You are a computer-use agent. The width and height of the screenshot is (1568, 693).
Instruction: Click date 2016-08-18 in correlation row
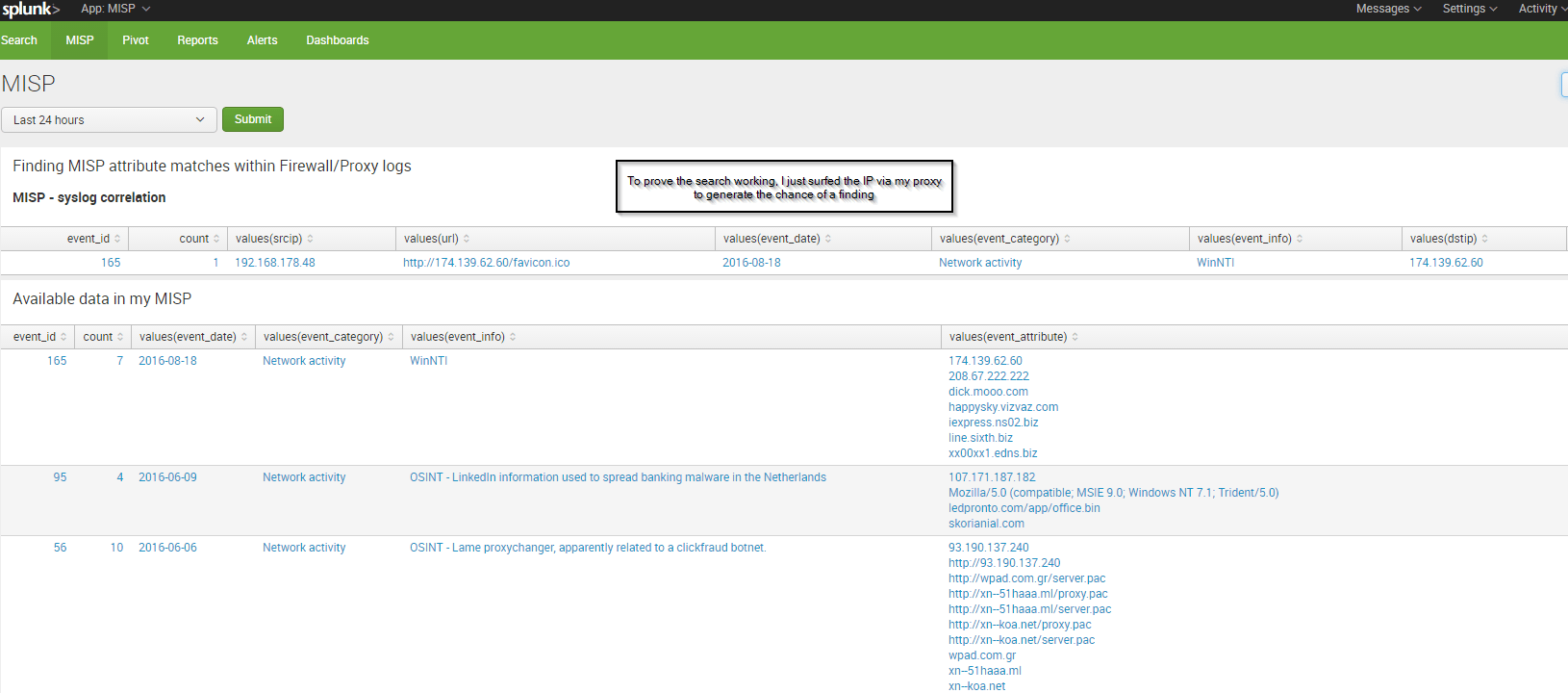(x=751, y=263)
